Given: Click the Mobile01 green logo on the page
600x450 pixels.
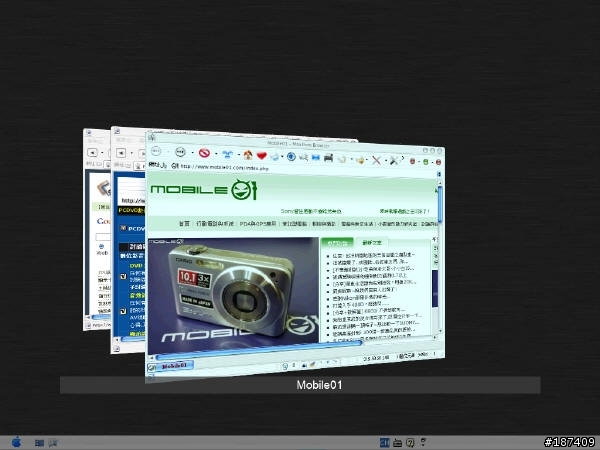Looking at the screenshot, I should (x=204, y=189).
